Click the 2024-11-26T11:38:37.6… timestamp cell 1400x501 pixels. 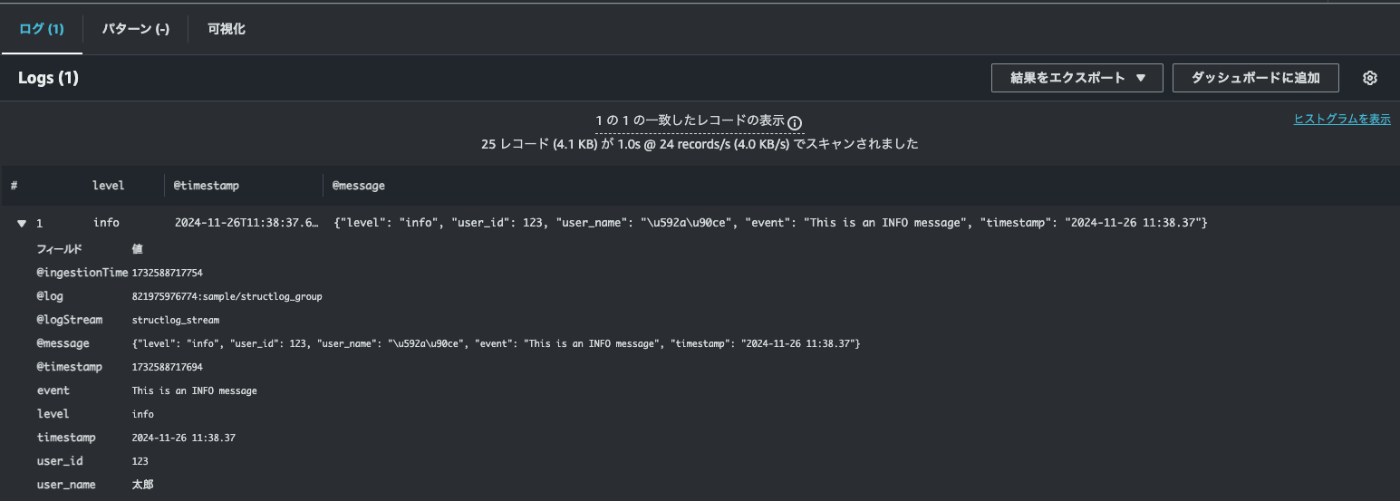[246, 223]
